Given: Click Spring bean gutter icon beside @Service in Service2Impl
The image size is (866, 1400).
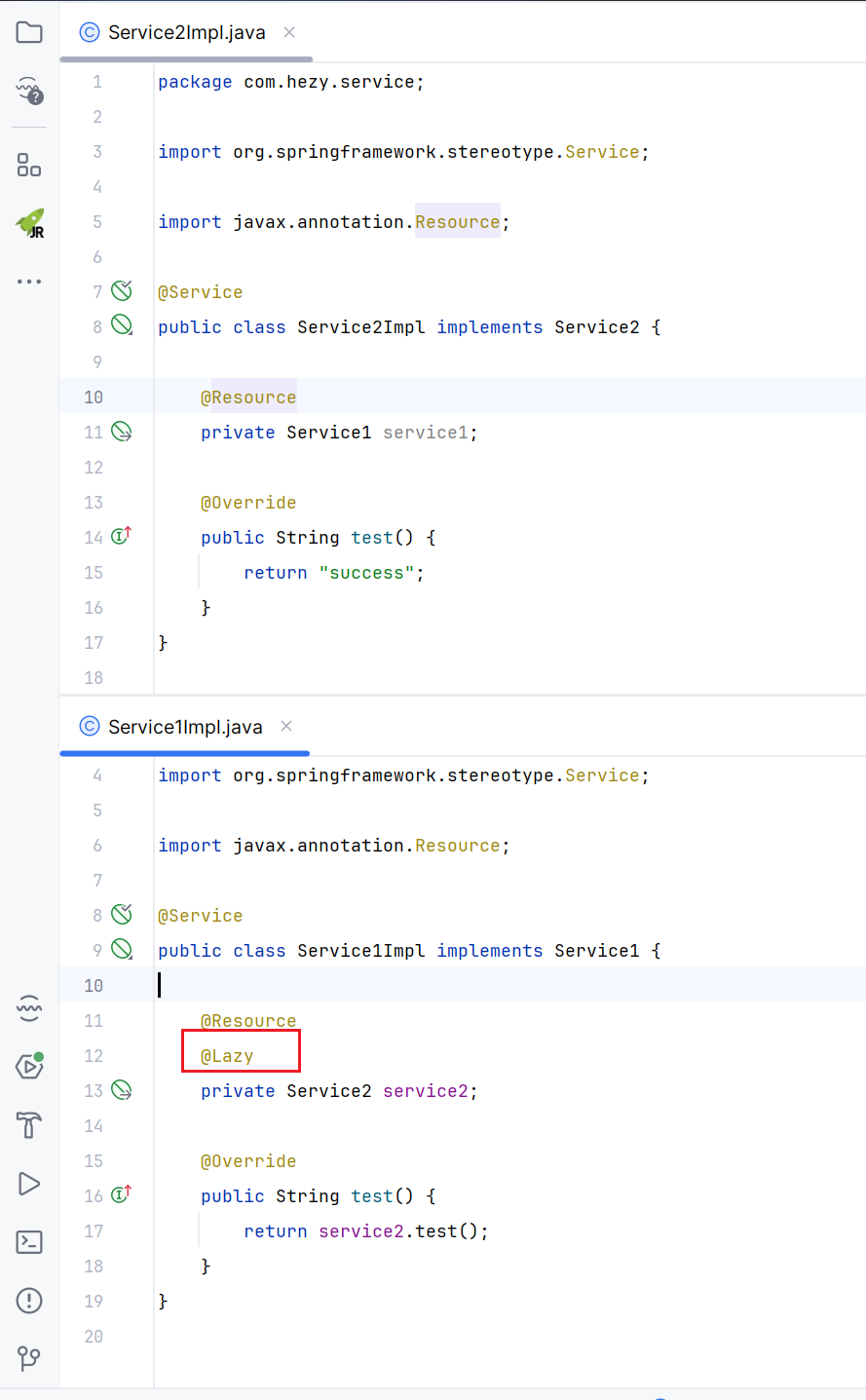Looking at the screenshot, I should pyautogui.click(x=122, y=290).
